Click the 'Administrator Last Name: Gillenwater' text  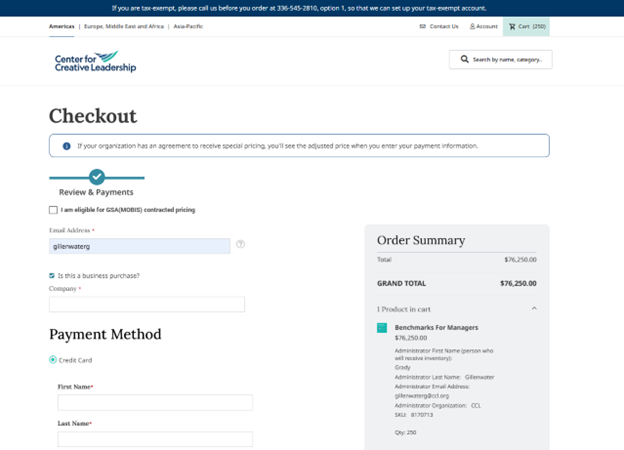click(444, 377)
